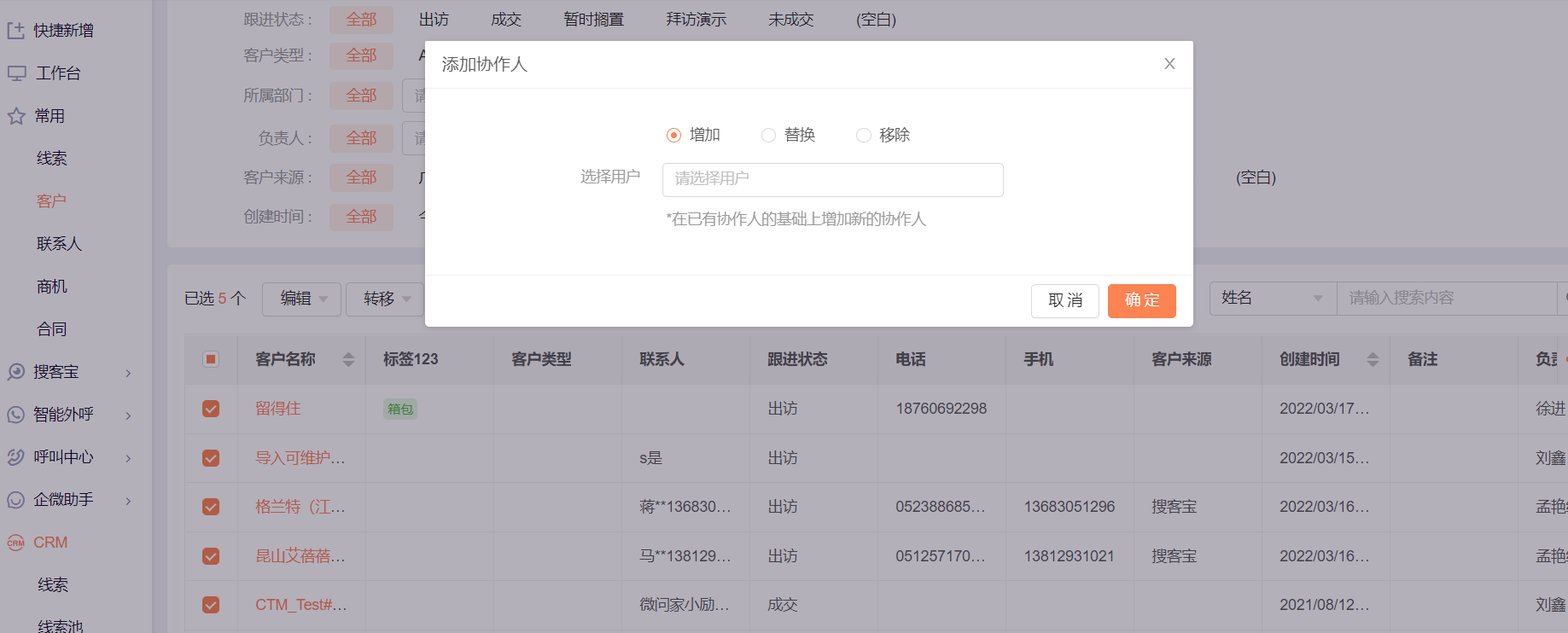Confirm with the 确定 button
The height and width of the screenshot is (633, 1568).
coord(1141,300)
